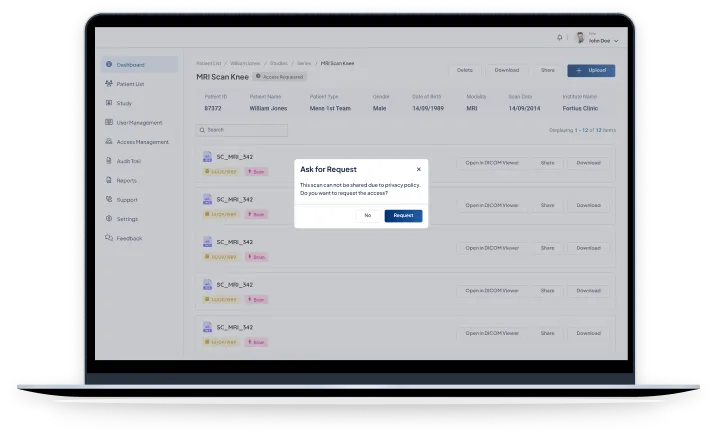Click the last SC_MRI_342 file icon

click(207, 327)
